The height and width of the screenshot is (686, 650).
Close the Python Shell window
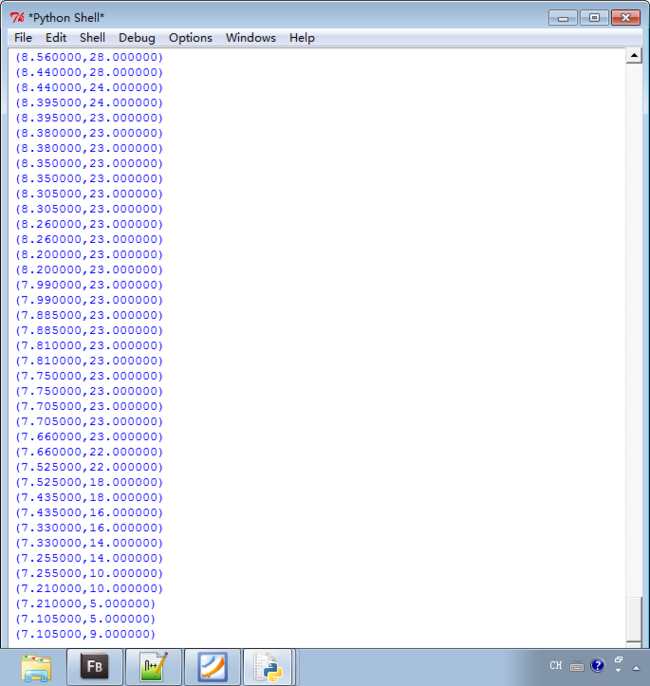coord(626,18)
